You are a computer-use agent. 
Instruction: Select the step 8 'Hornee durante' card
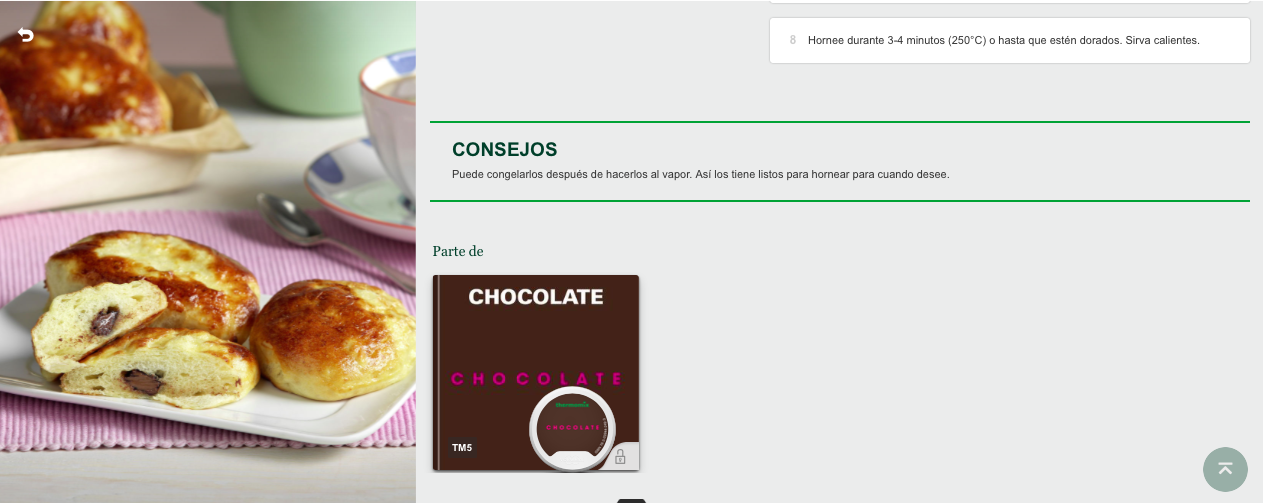click(1010, 40)
